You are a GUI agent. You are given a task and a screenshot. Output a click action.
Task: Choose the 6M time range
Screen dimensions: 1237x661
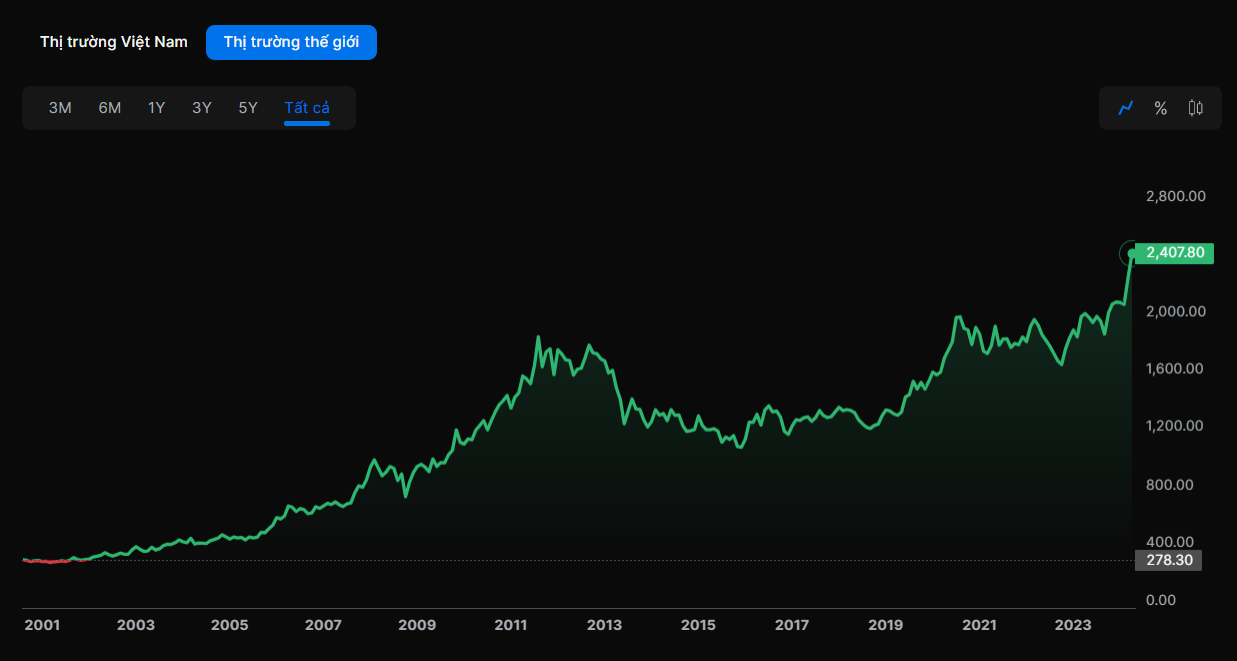pyautogui.click(x=110, y=108)
